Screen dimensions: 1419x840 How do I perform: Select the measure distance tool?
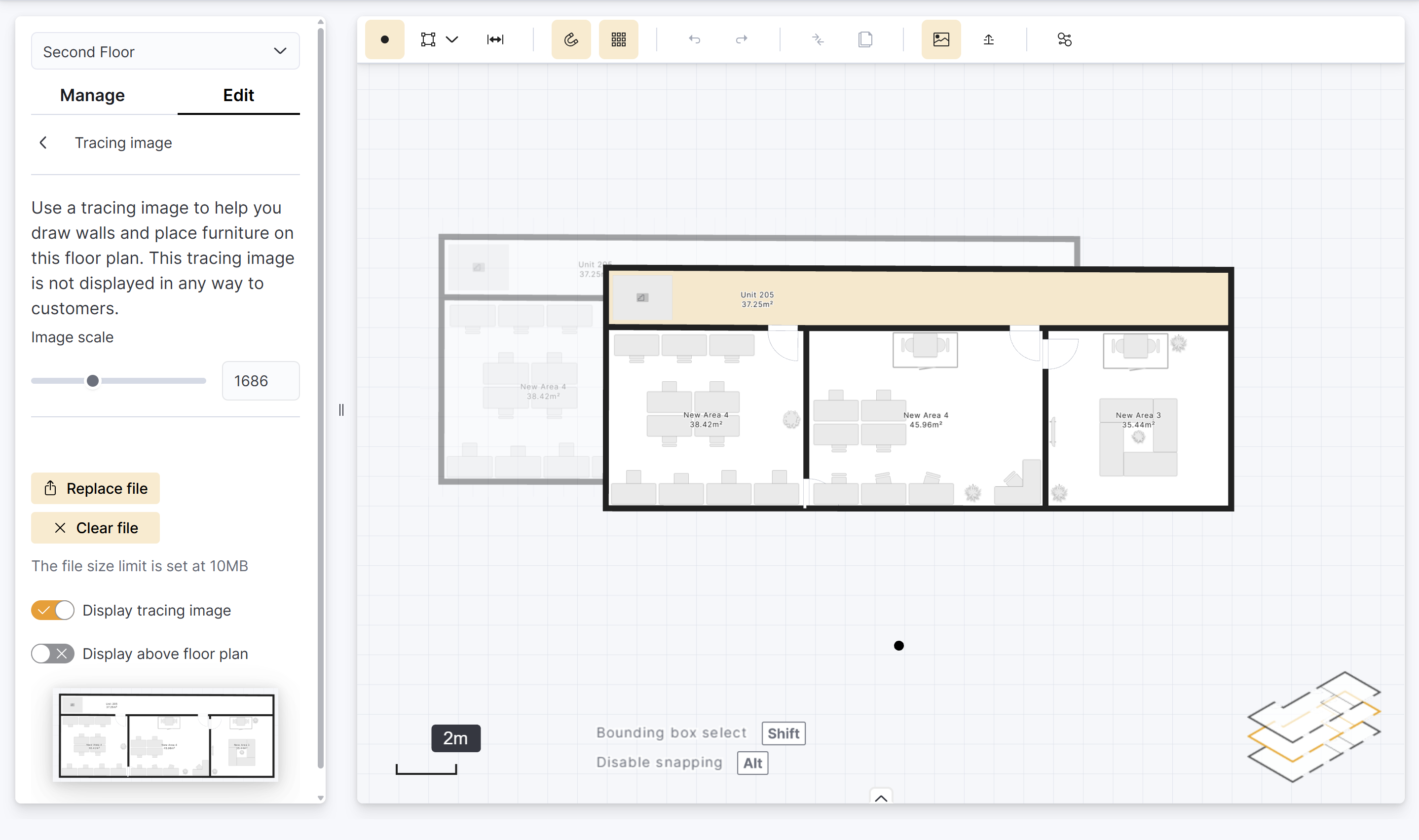495,39
